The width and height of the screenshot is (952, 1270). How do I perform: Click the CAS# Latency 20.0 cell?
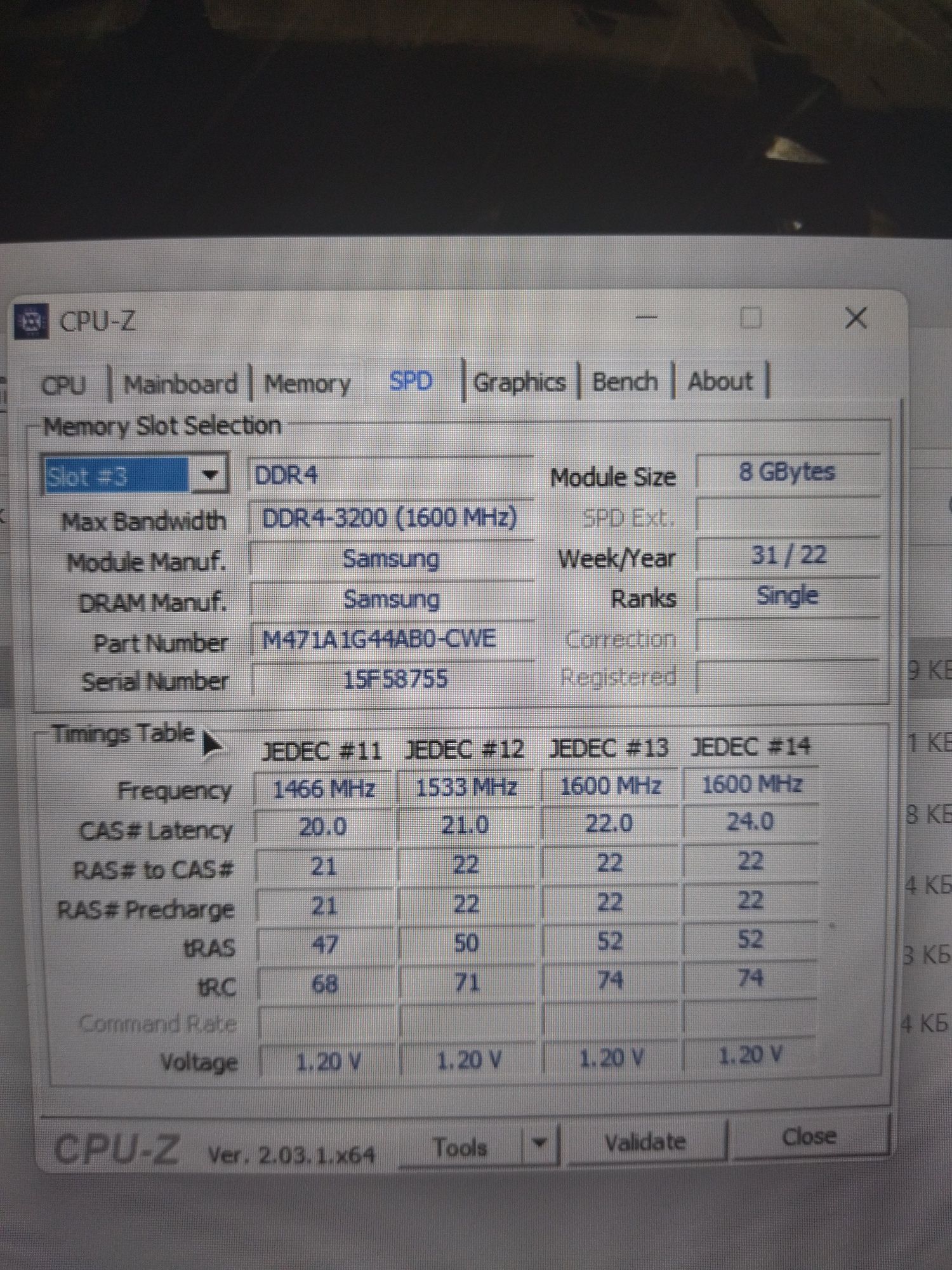pos(324,827)
